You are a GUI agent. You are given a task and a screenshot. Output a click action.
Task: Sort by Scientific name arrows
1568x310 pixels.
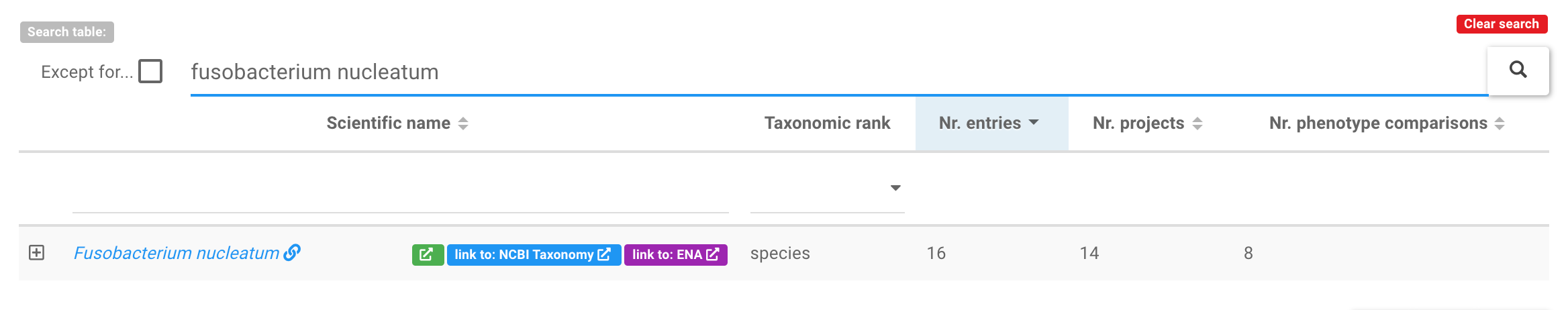463,123
